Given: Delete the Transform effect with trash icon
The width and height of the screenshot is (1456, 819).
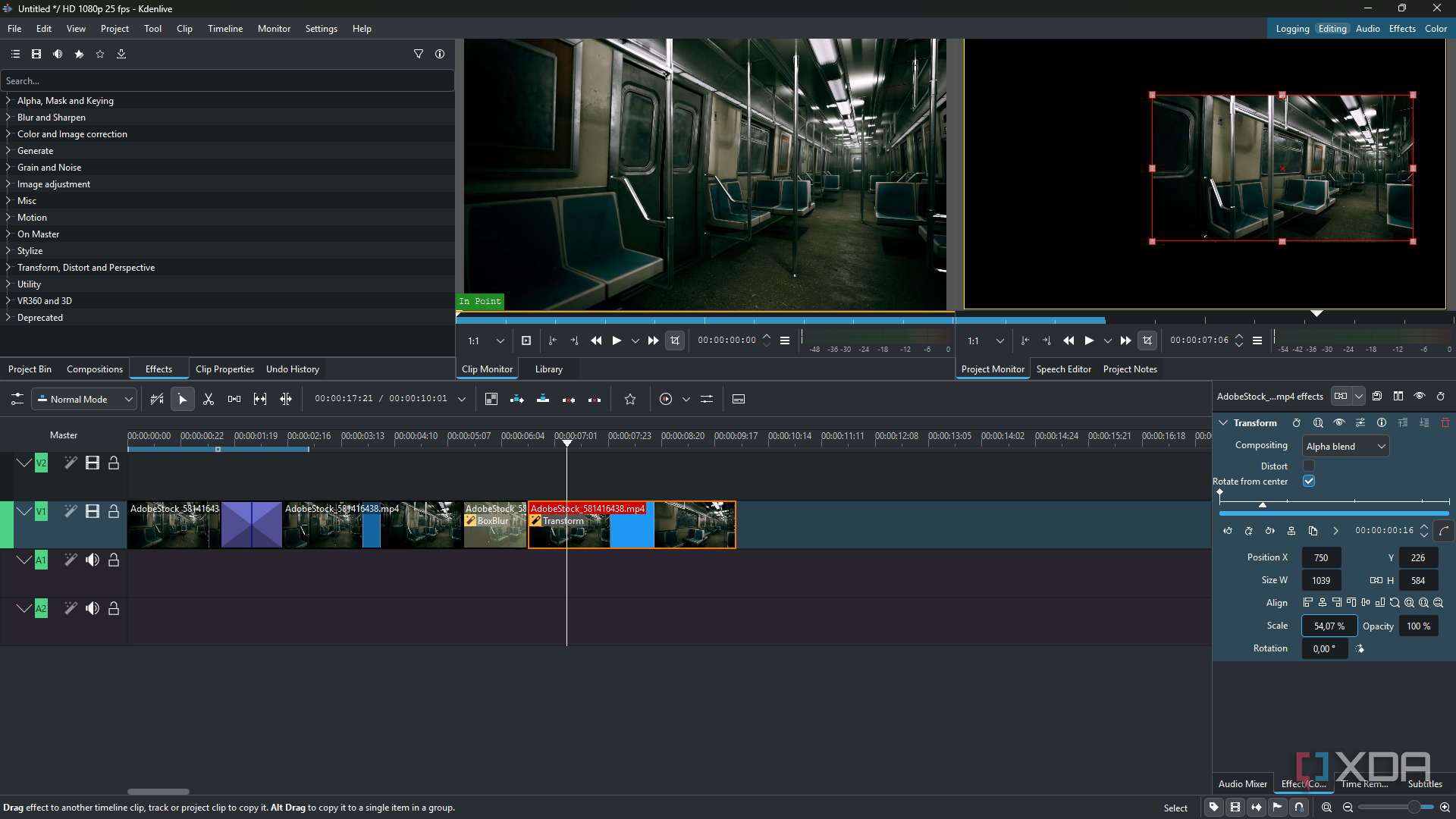Looking at the screenshot, I should [x=1445, y=422].
